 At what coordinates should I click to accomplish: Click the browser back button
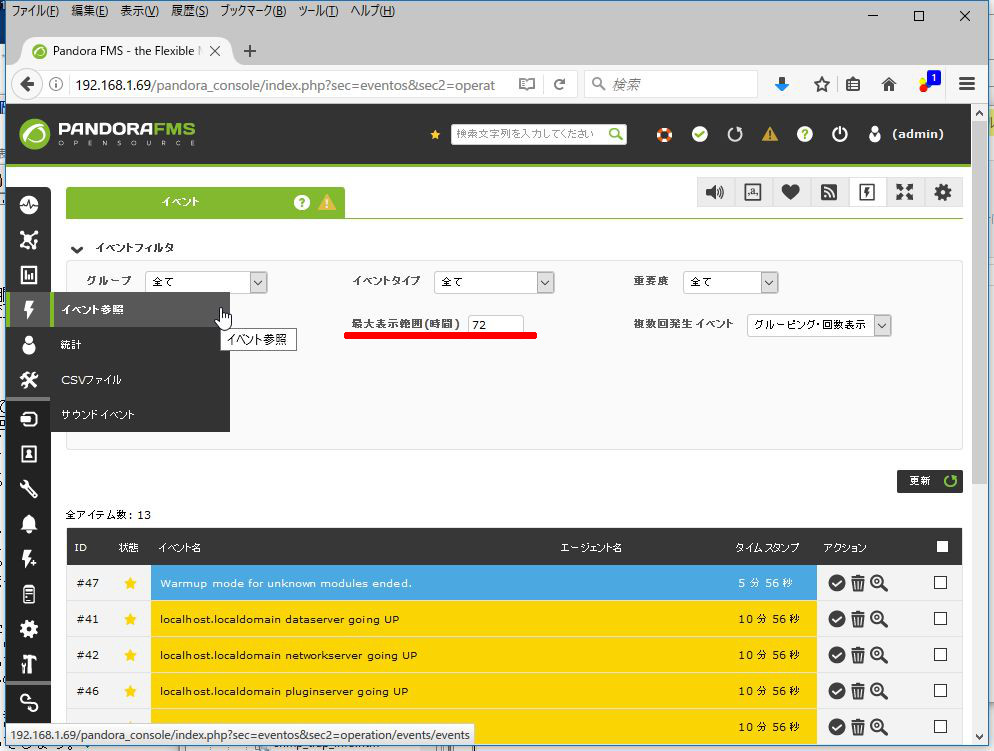click(x=27, y=84)
